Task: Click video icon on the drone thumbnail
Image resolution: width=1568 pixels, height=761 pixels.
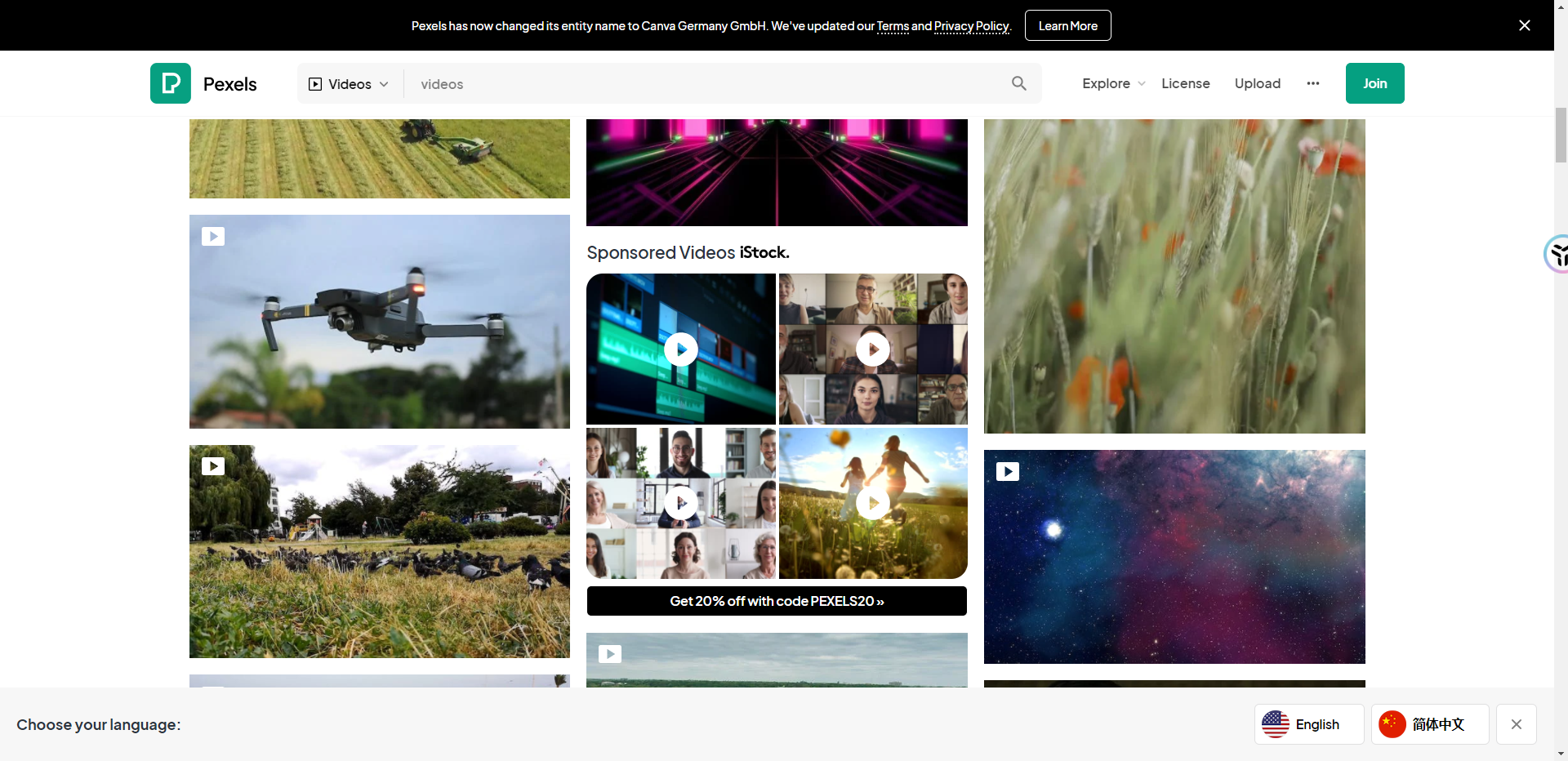Action: click(x=213, y=237)
